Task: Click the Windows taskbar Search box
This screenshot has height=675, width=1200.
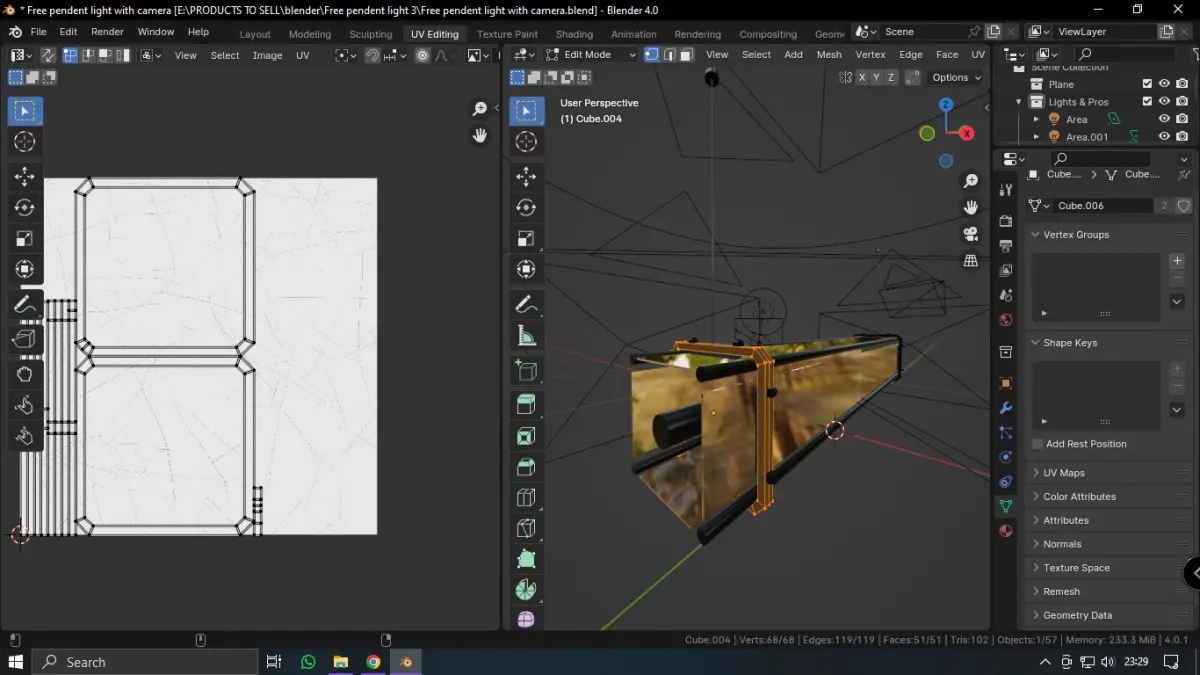Action: 145,662
